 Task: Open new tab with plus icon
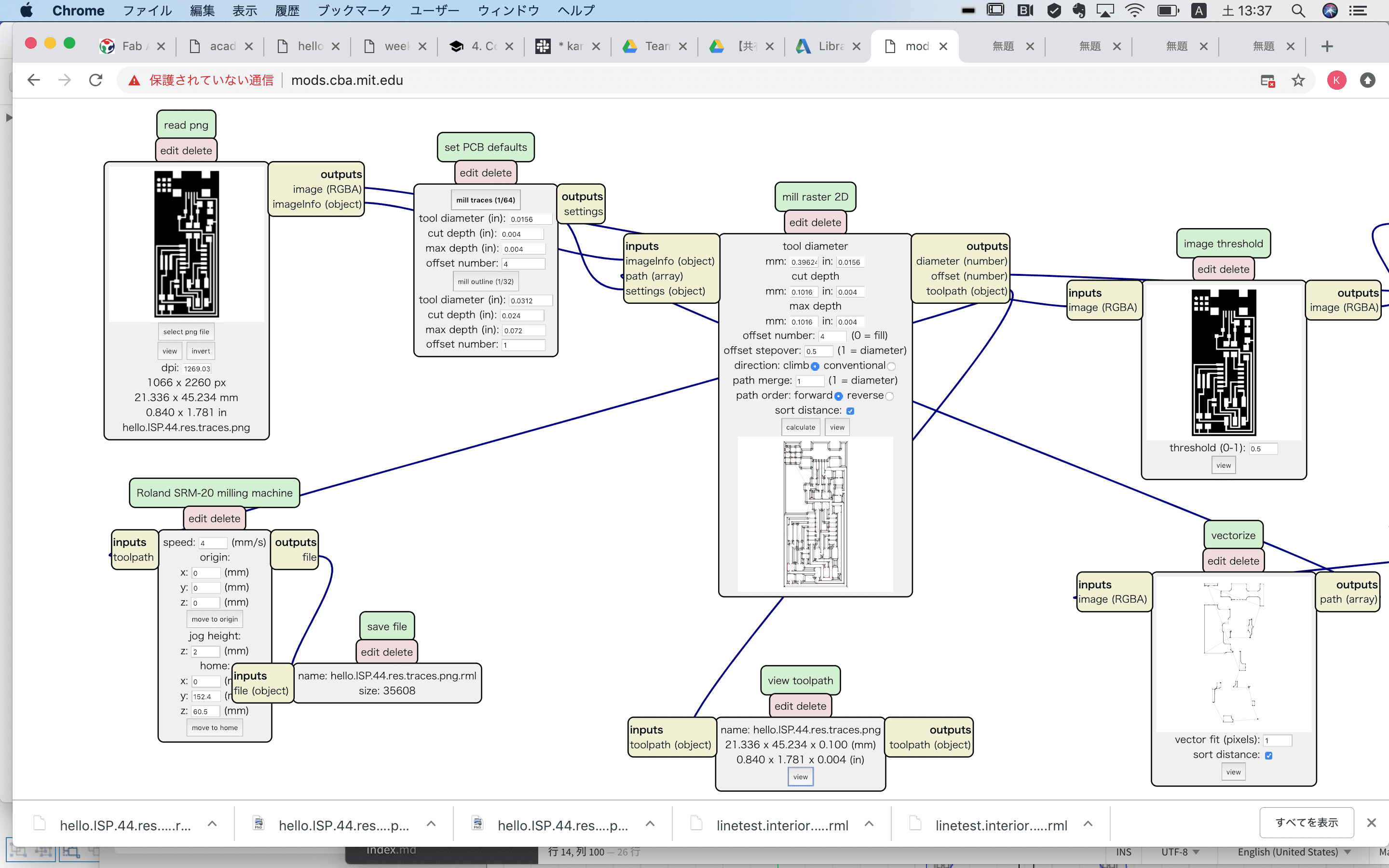click(x=1327, y=46)
